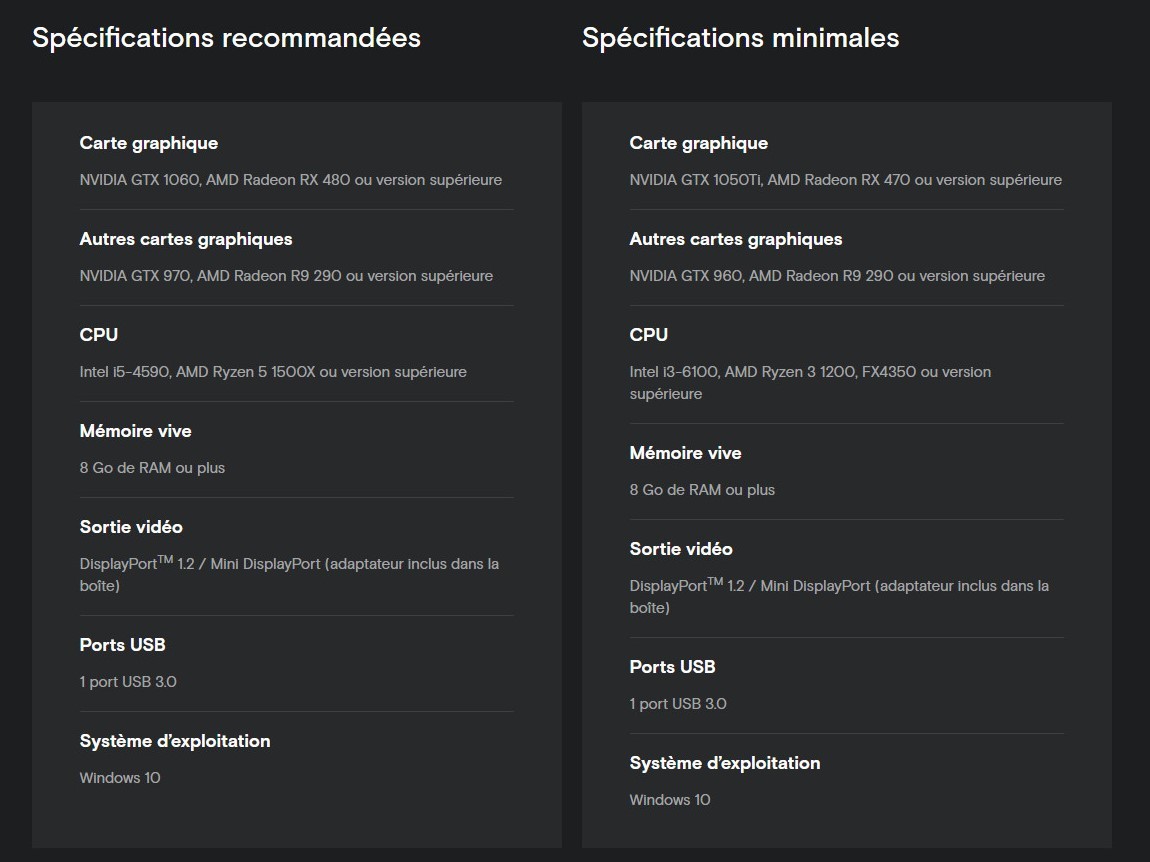Click the DisplayPort 1.2 text in minimum specs
Screen dimensions: 1150x862
(x=838, y=586)
